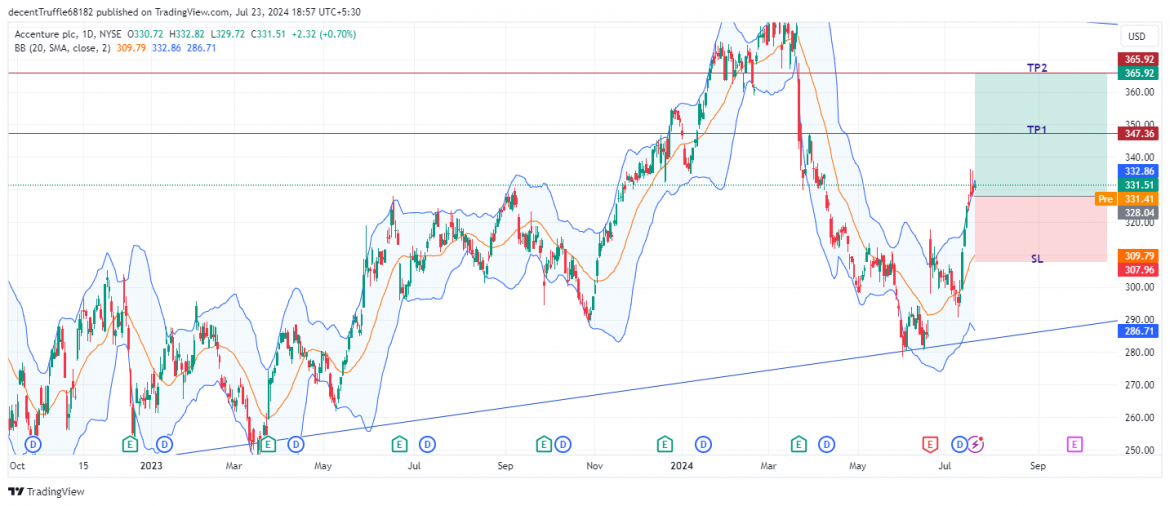Click the red stop-loss zone

(1040, 228)
